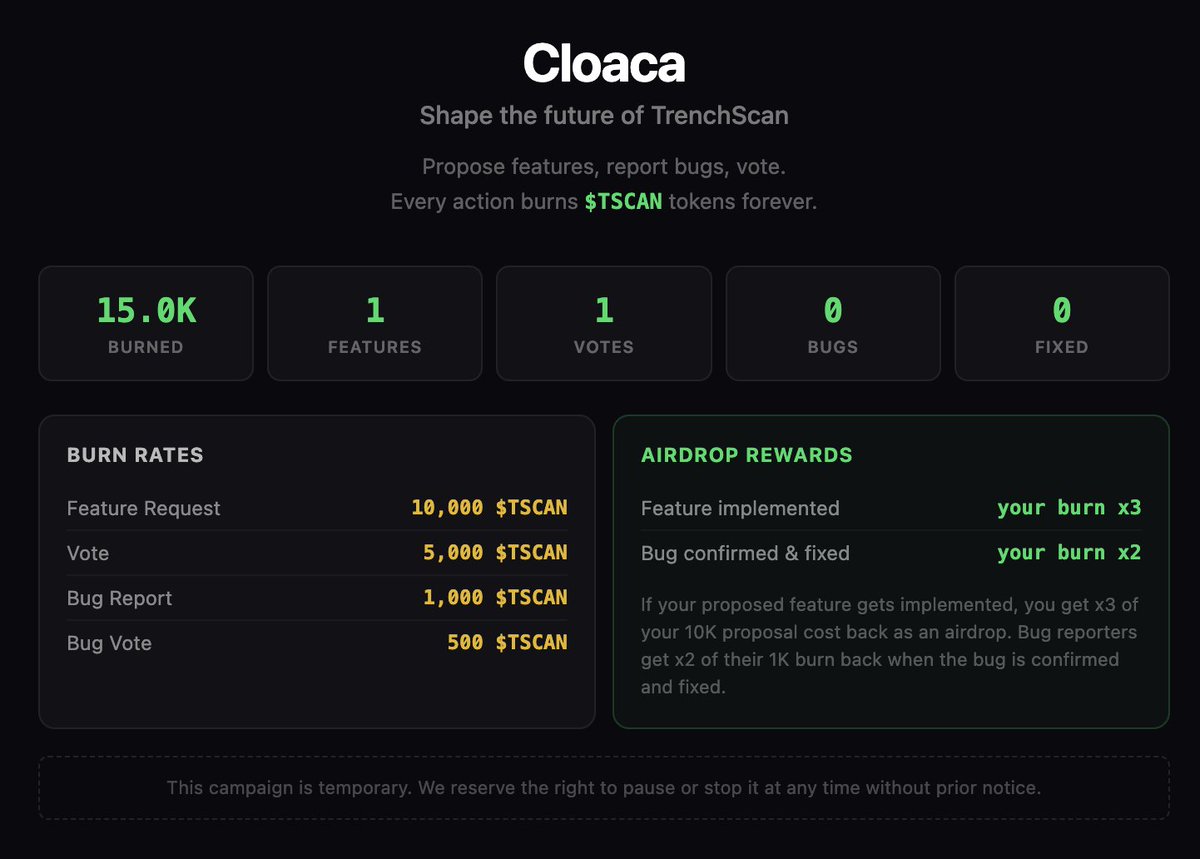The height and width of the screenshot is (859, 1200).
Task: Click the temporary campaign notice banner
Action: point(604,788)
